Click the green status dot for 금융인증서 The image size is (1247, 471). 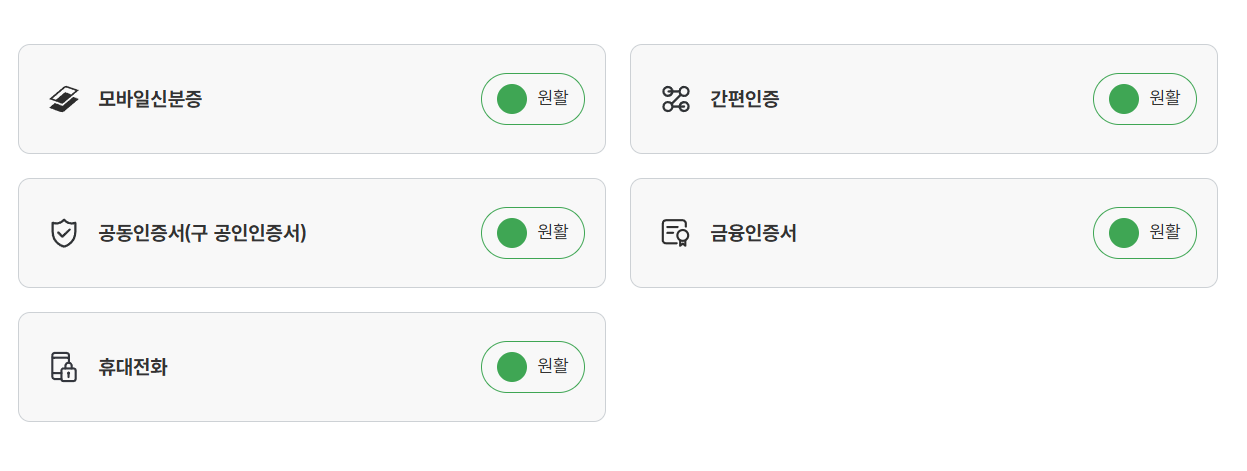[1124, 233]
